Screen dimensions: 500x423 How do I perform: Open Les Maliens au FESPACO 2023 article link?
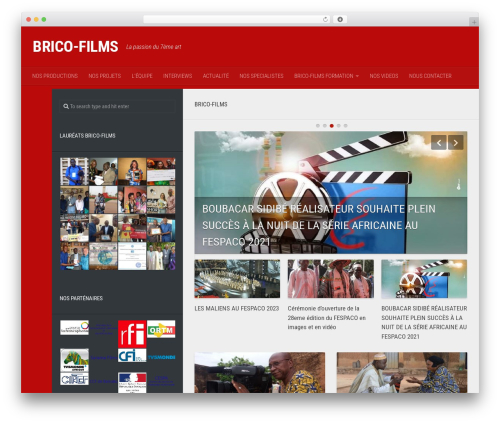[x=237, y=309]
